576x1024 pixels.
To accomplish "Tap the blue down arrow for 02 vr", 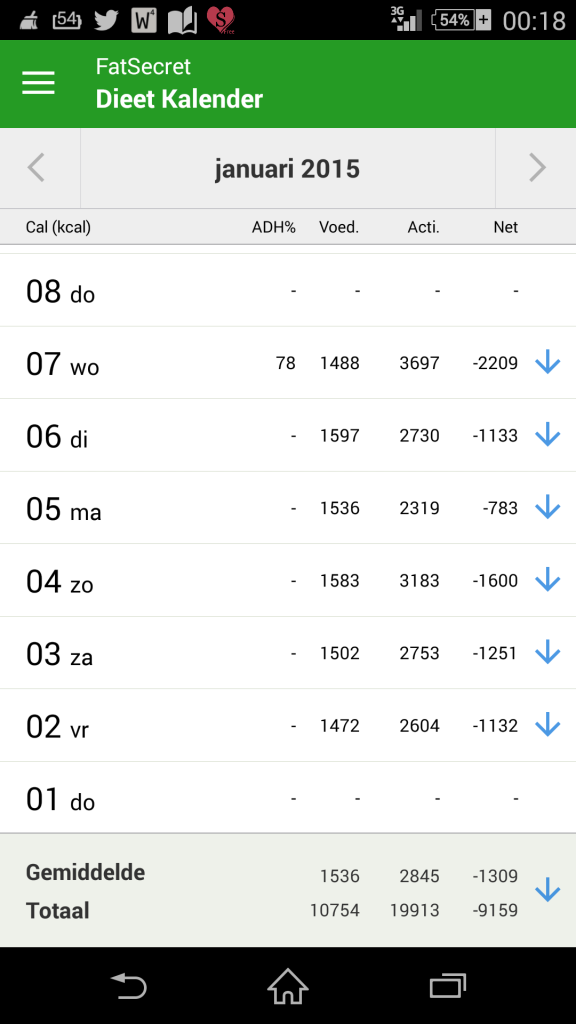I will pos(547,725).
